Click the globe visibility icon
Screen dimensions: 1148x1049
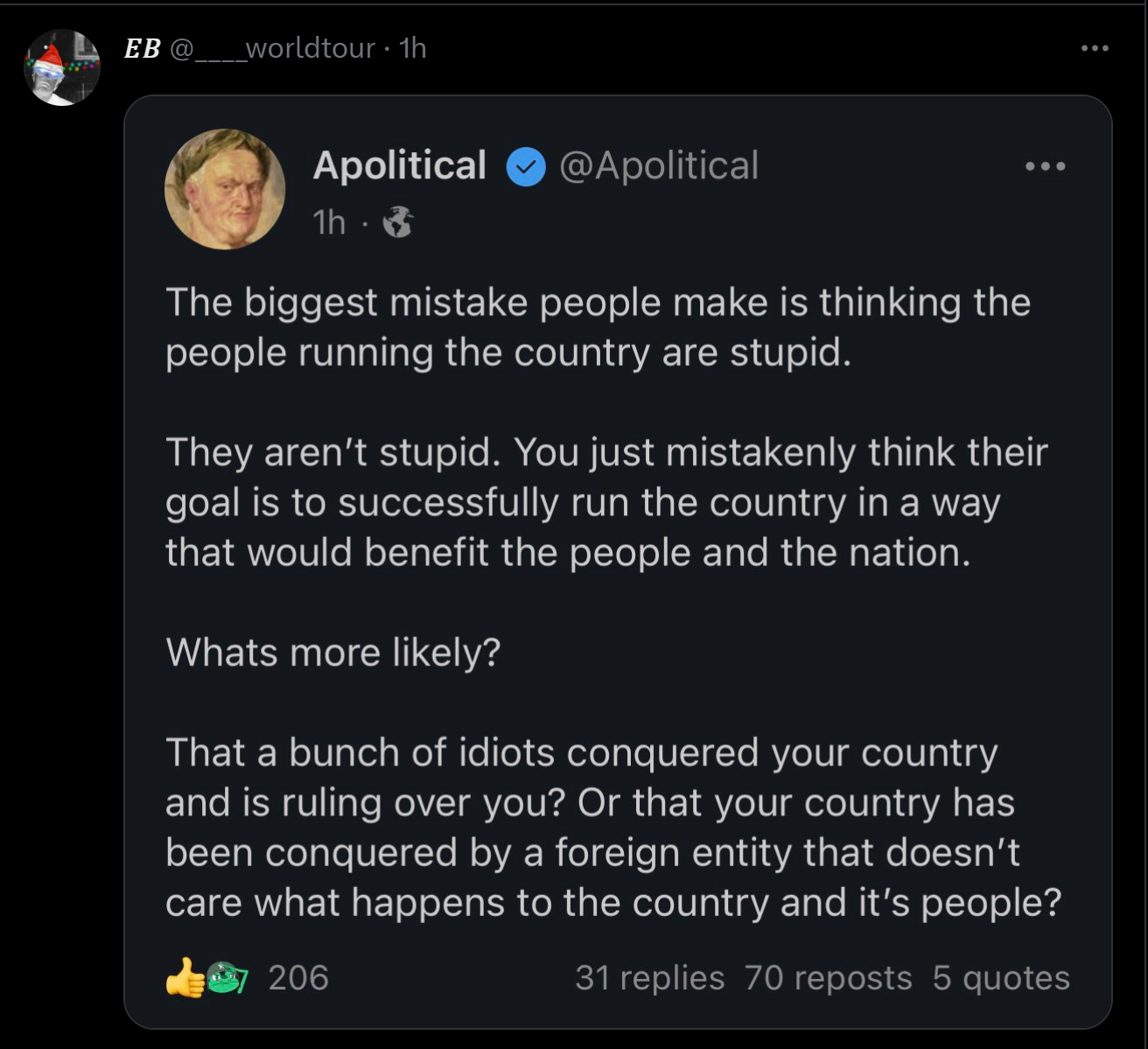coord(398,222)
